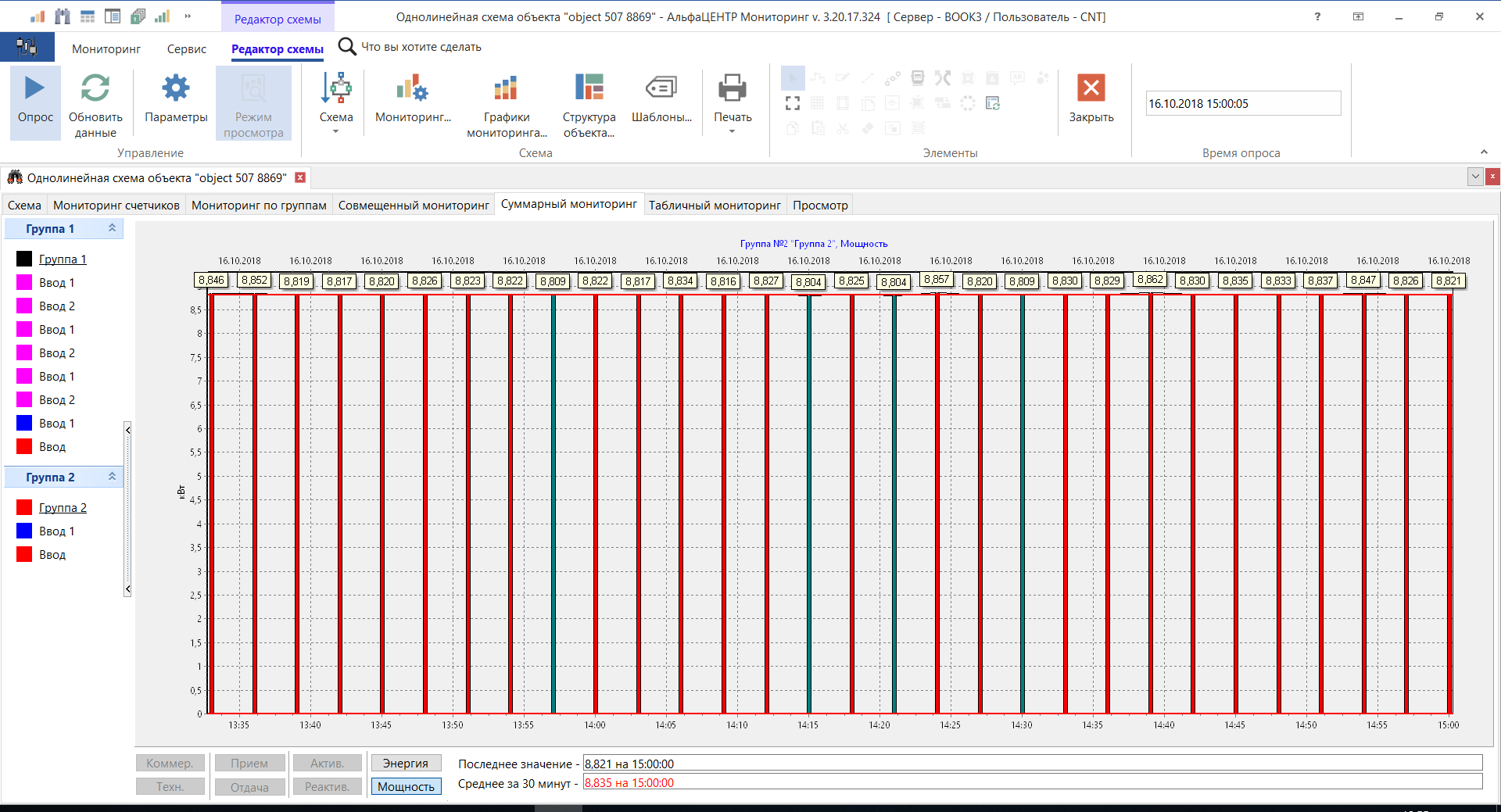The height and width of the screenshot is (812, 1501).
Task: Open Графики мониторинга chart icon
Action: pos(506,88)
